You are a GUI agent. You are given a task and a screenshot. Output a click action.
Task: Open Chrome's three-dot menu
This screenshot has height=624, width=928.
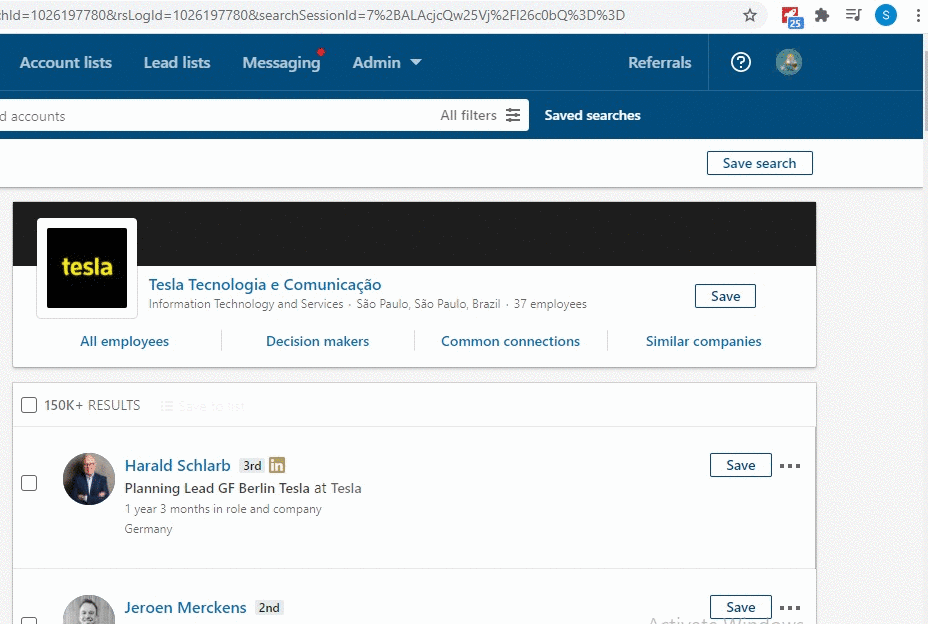coord(918,15)
